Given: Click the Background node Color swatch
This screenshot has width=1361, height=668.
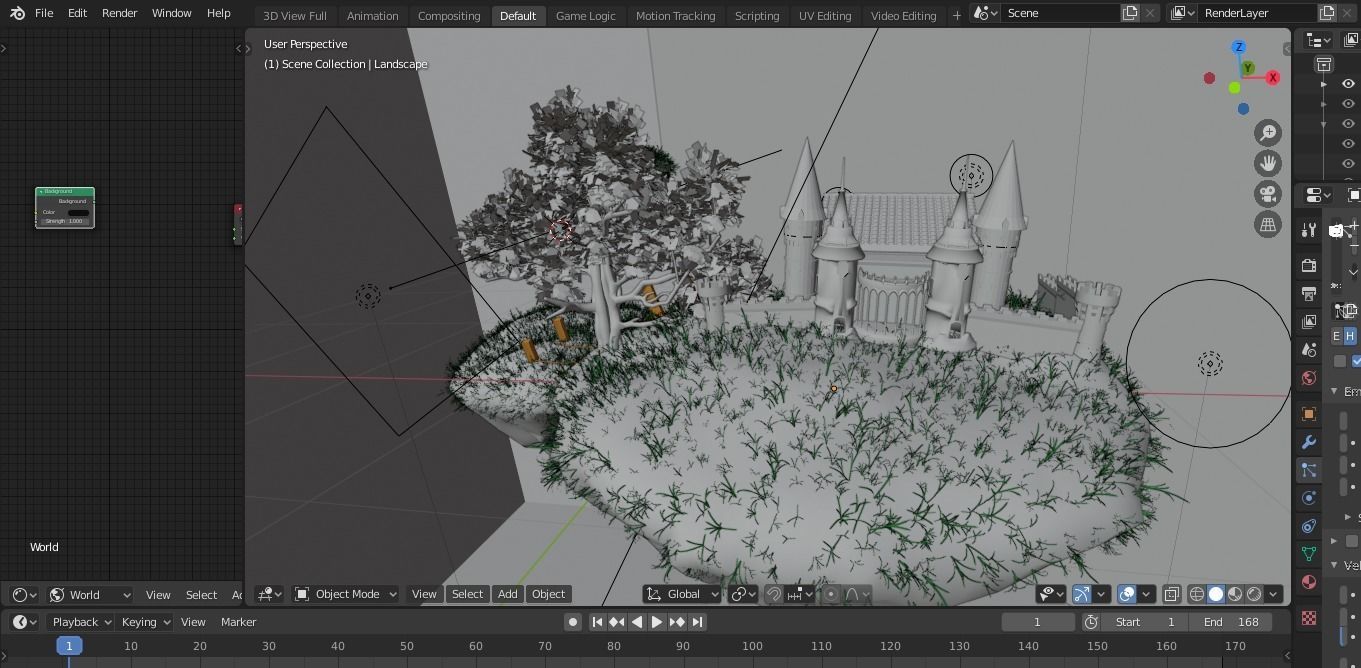Looking at the screenshot, I should [x=77, y=212].
